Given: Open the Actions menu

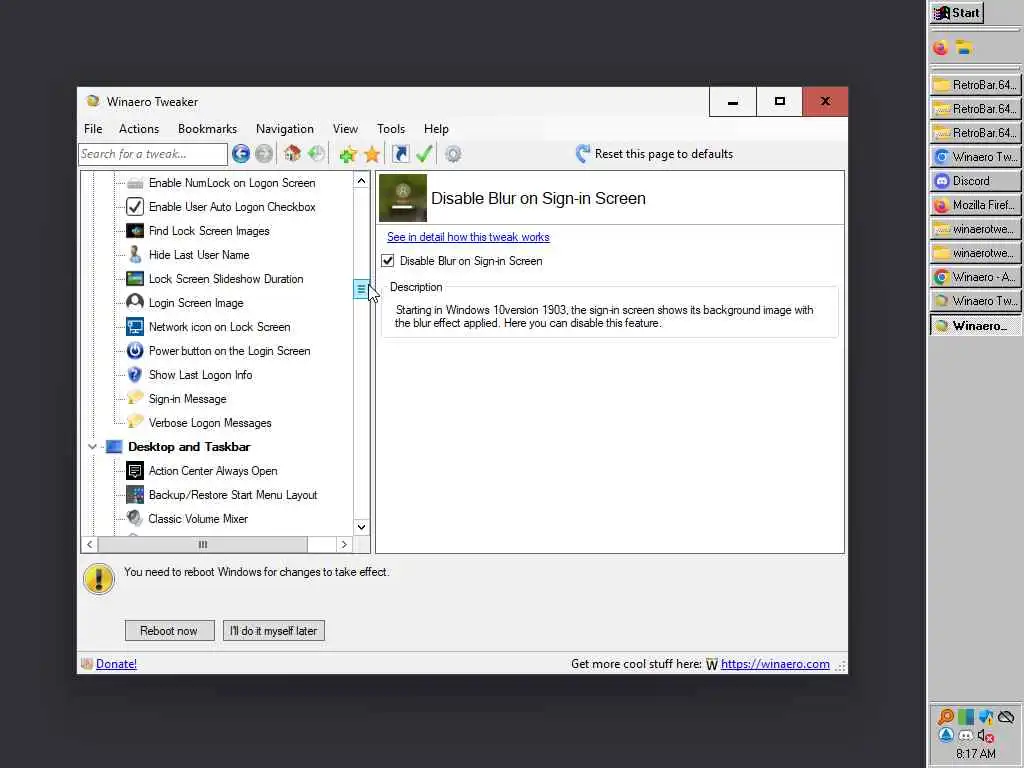Looking at the screenshot, I should pos(138,129).
